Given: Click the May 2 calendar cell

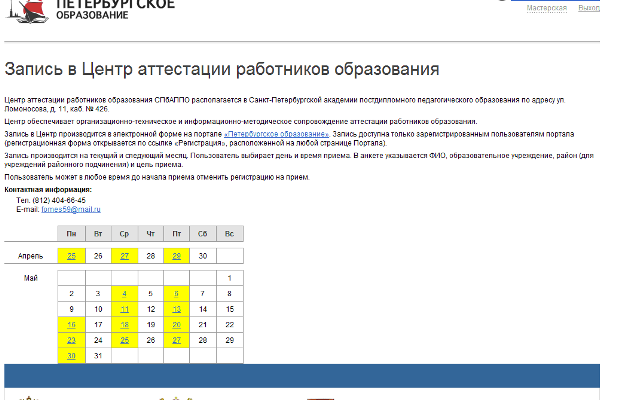Looking at the screenshot, I should click(72, 294).
